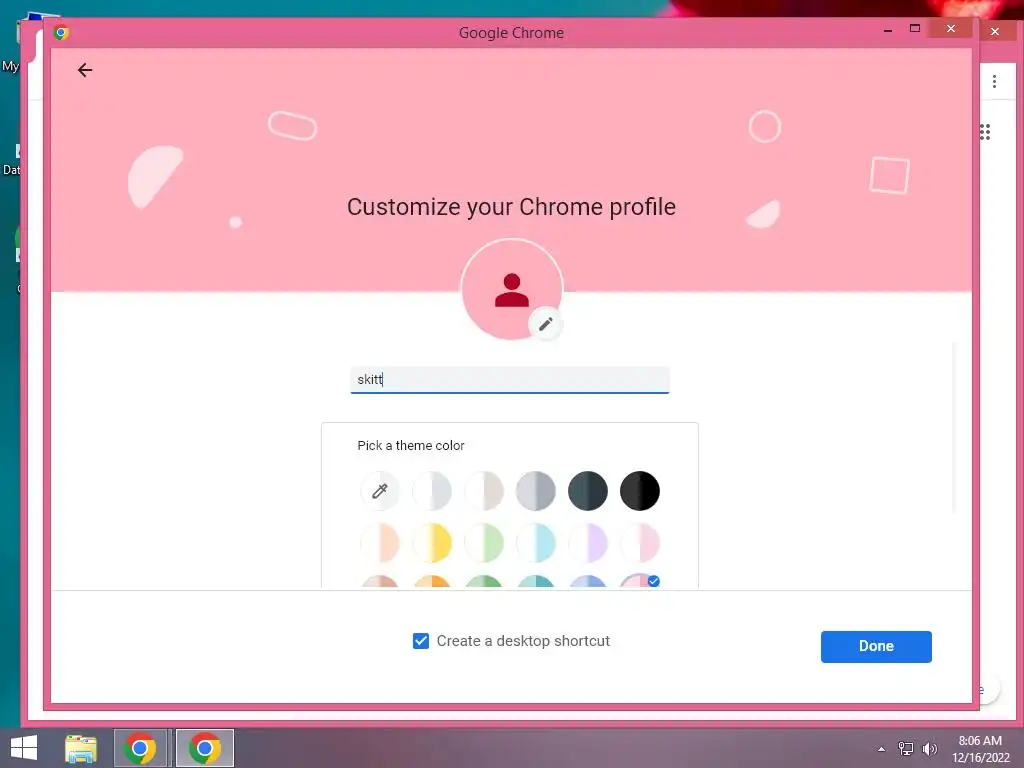Image resolution: width=1024 pixels, height=768 pixels.
Task: Select the checked pink theme color
Action: pyautogui.click(x=640, y=581)
